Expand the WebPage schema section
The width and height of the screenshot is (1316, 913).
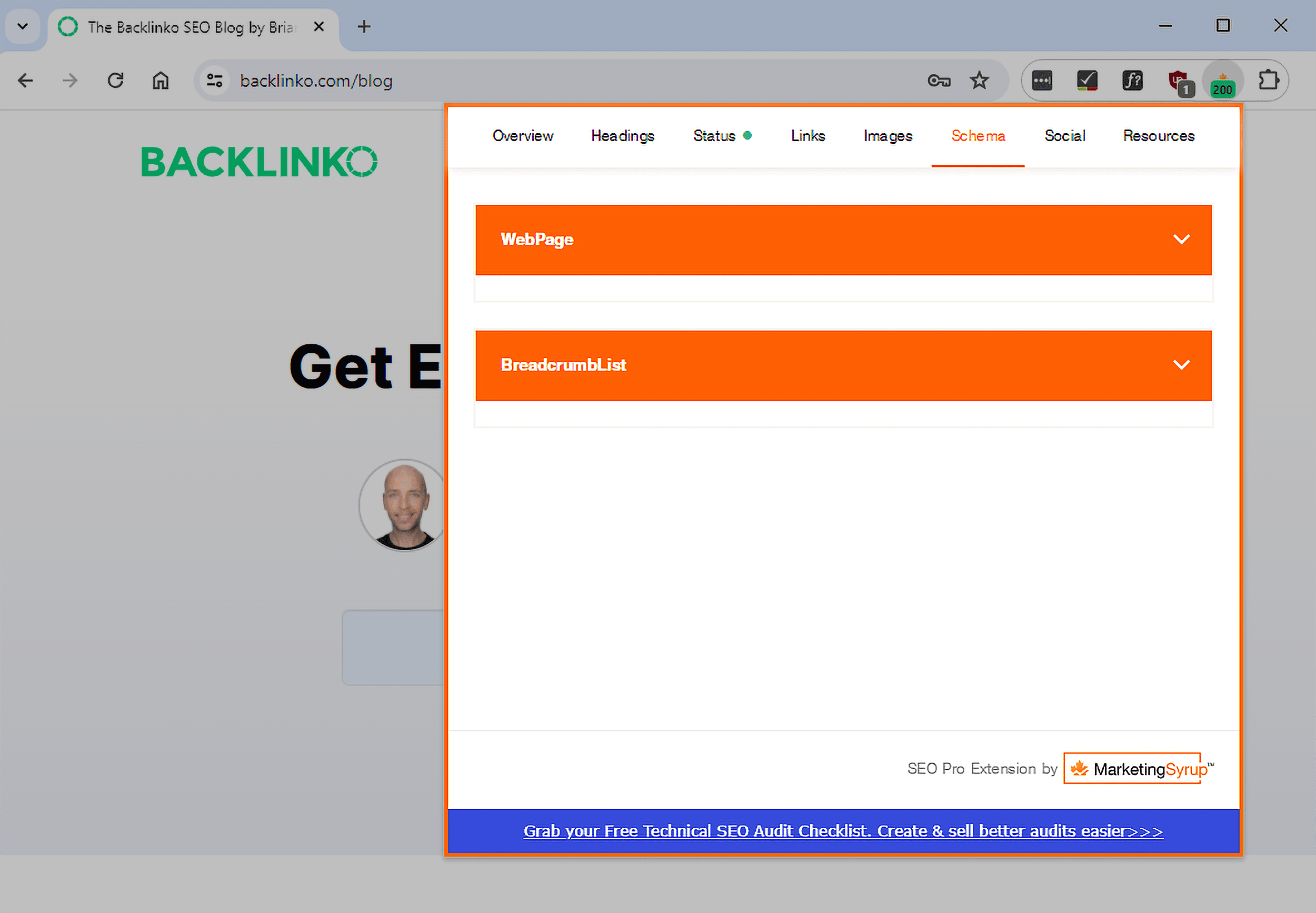tap(1182, 239)
